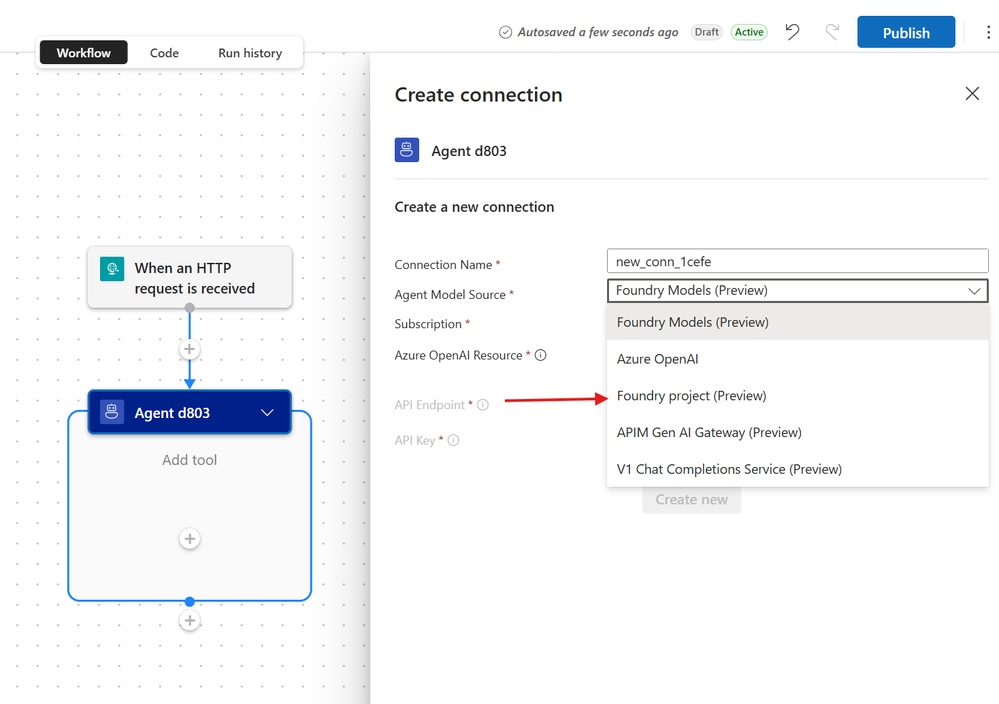Select Azure OpenAI option
The width and height of the screenshot is (999, 704).
point(797,359)
